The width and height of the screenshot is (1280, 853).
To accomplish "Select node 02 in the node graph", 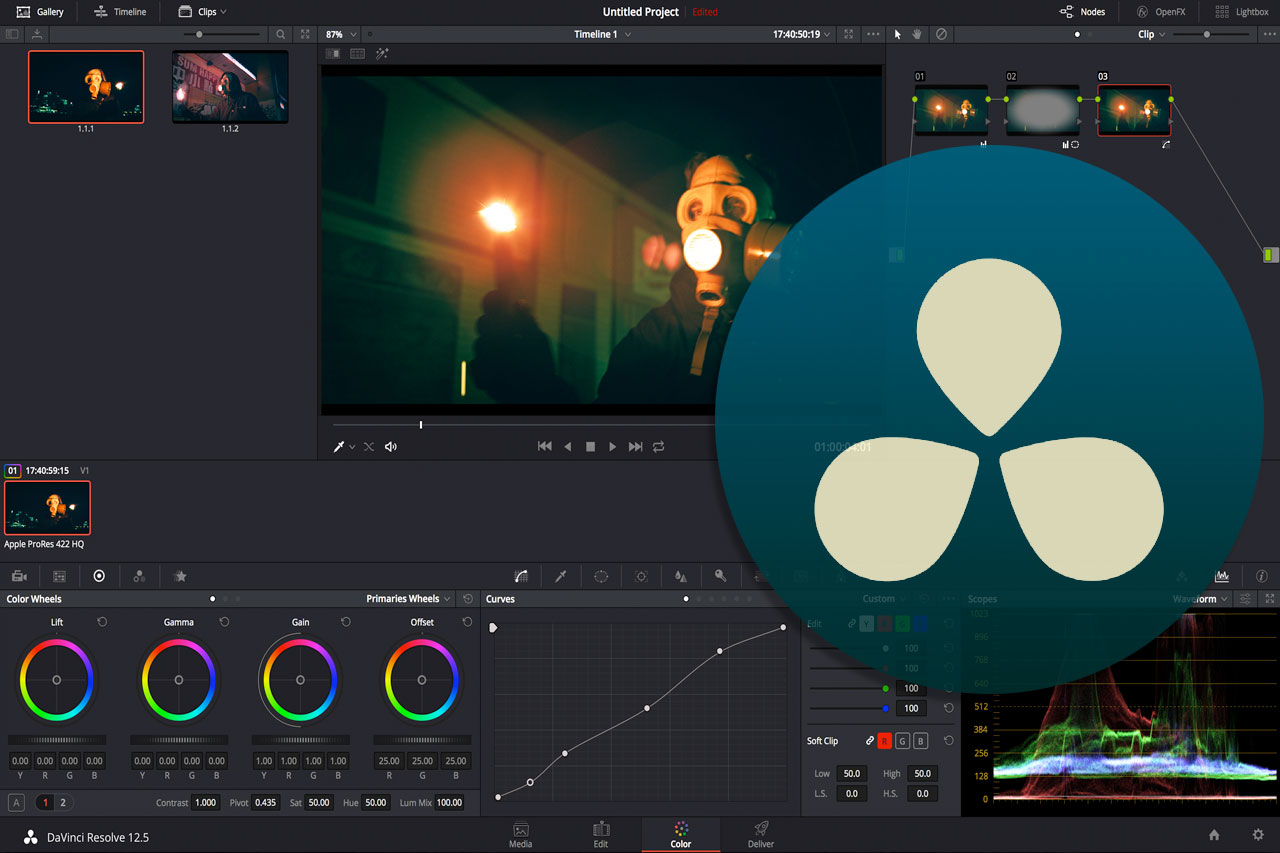I will pyautogui.click(x=1042, y=108).
